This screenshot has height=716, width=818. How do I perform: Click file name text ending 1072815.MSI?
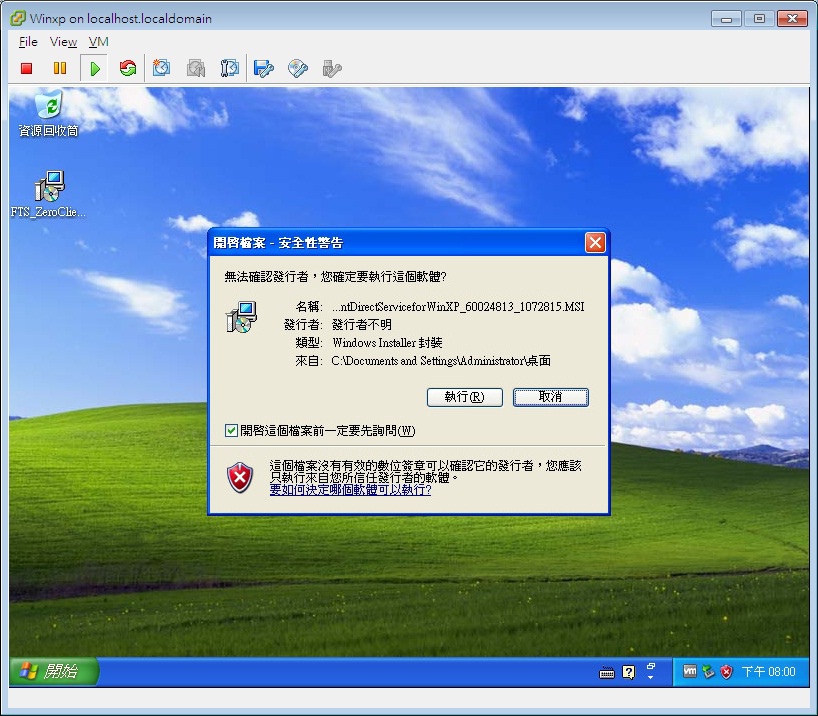458,307
